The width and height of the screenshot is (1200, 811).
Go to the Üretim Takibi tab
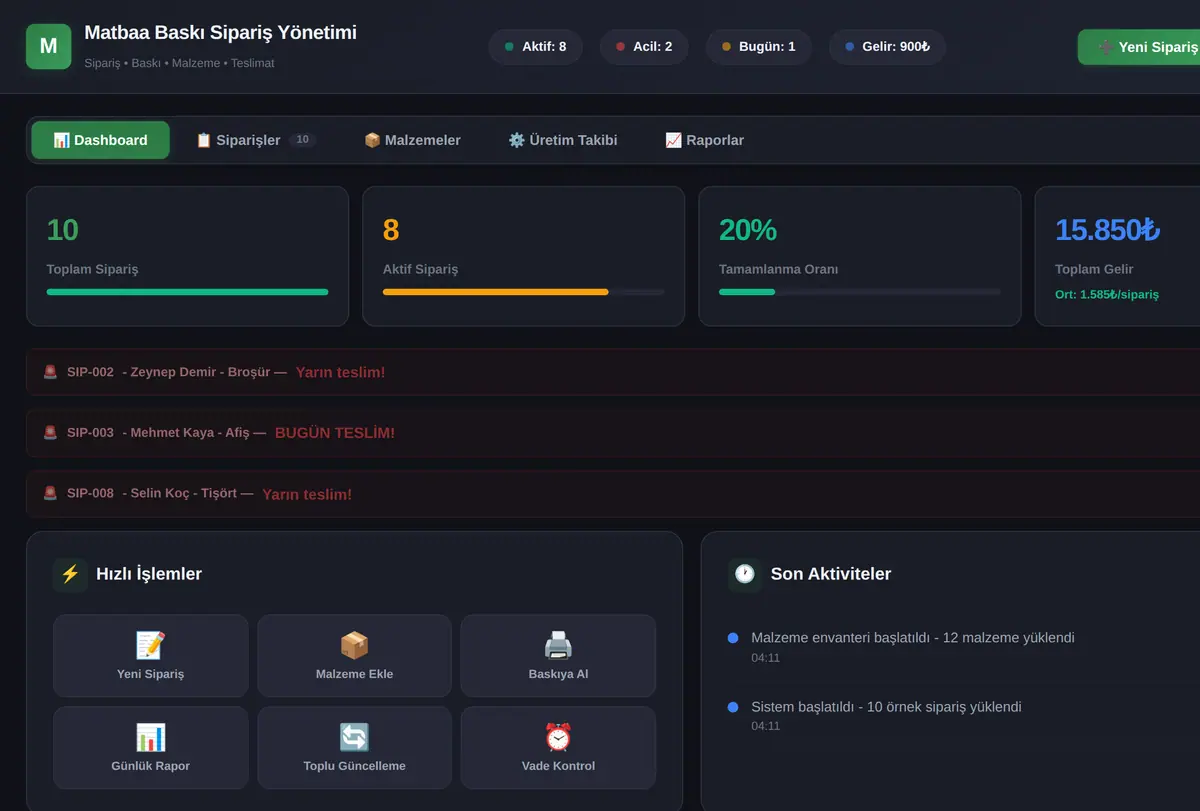563,140
